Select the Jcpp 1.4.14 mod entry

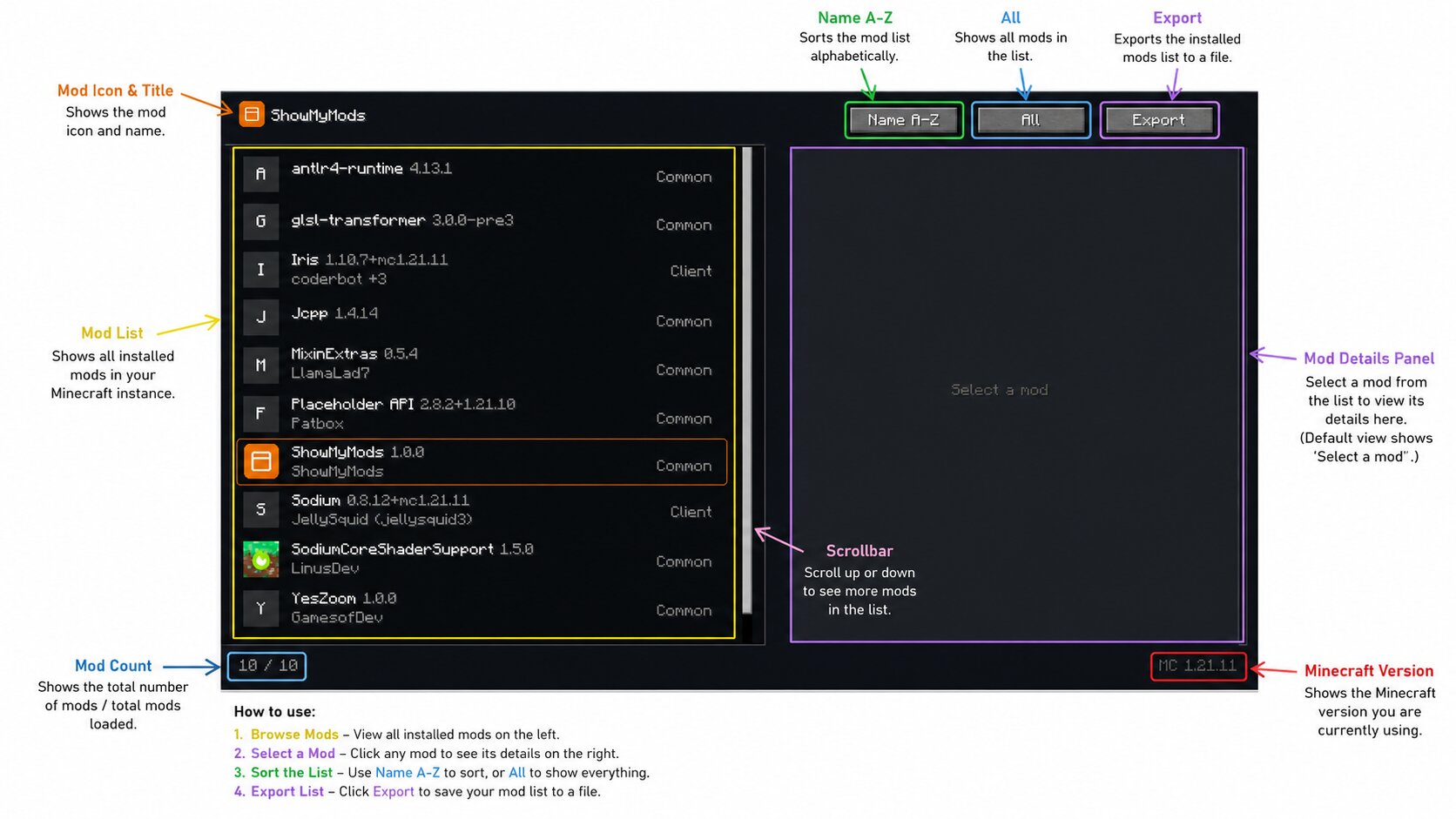pyautogui.click(x=482, y=318)
